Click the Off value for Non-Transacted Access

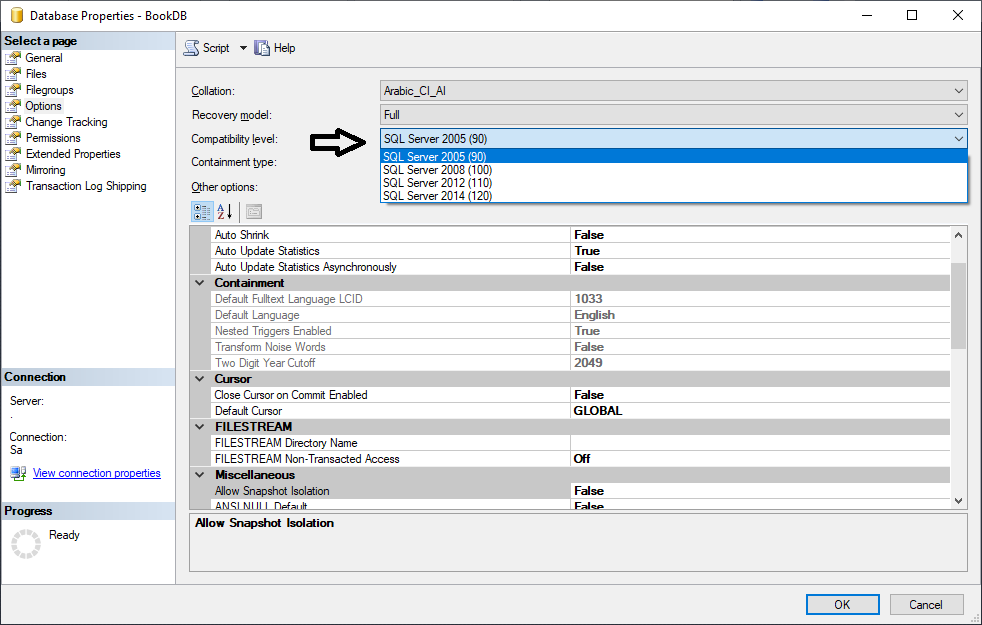(582, 459)
